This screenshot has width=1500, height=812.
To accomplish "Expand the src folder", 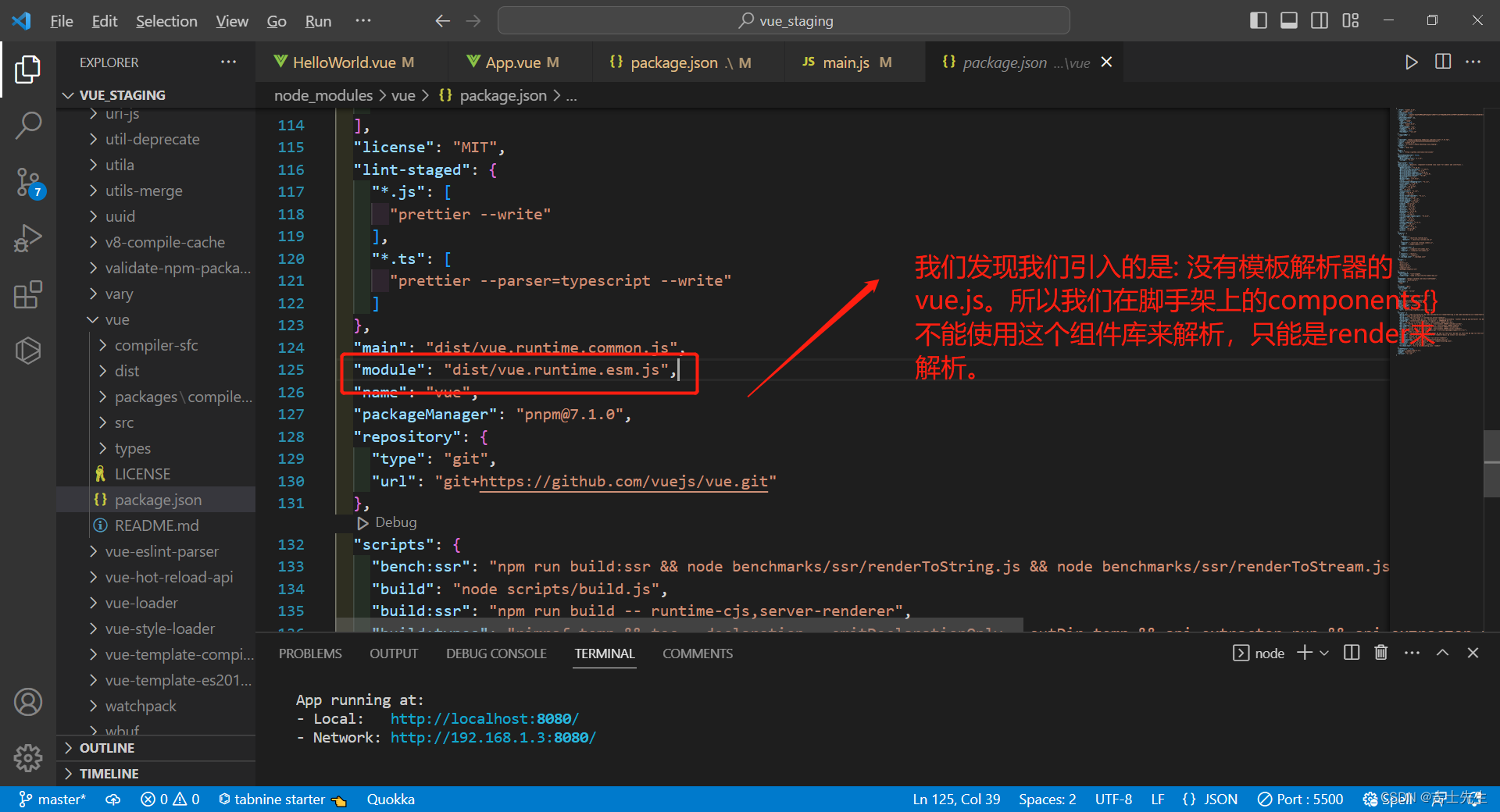I will point(156,422).
